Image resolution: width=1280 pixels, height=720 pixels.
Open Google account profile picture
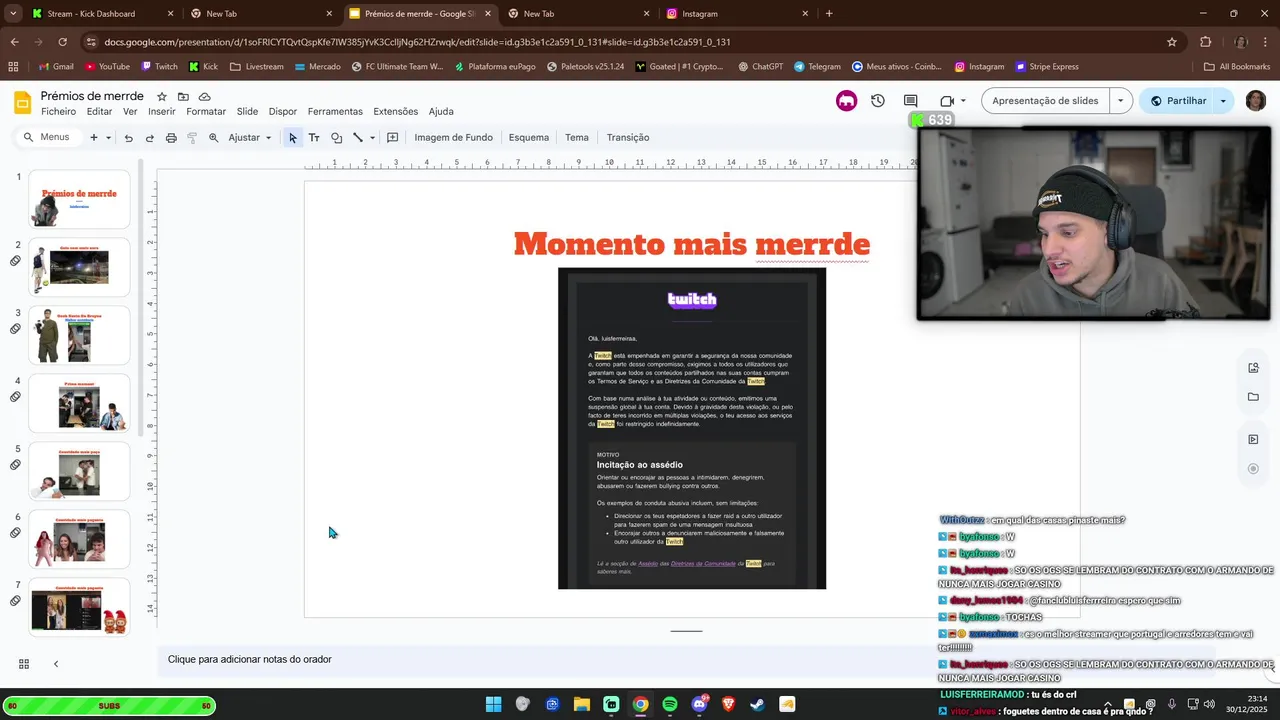[x=1256, y=101]
